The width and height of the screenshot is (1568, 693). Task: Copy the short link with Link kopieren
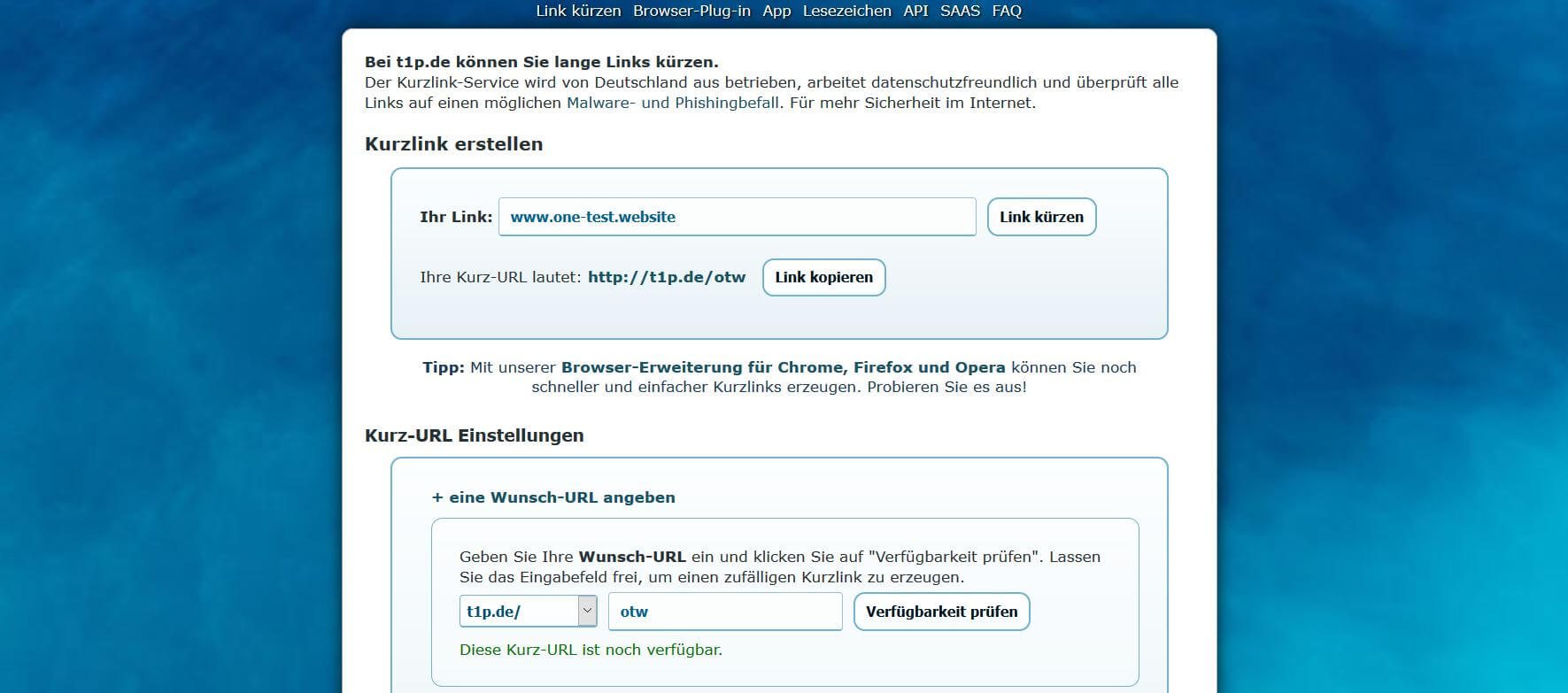[823, 277]
